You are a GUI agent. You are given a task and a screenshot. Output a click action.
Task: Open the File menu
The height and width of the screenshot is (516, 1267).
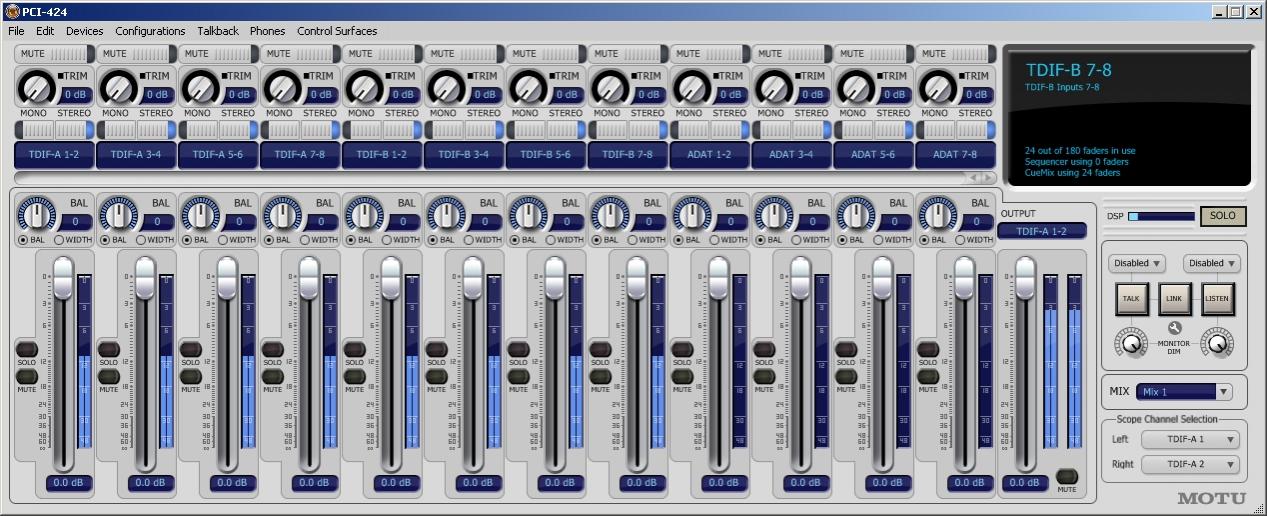click(16, 31)
